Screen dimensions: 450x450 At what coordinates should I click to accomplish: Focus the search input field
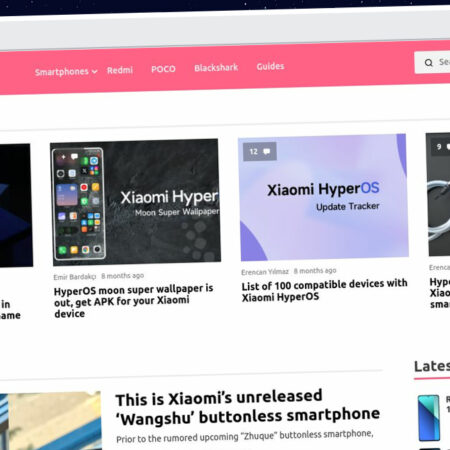432,62
